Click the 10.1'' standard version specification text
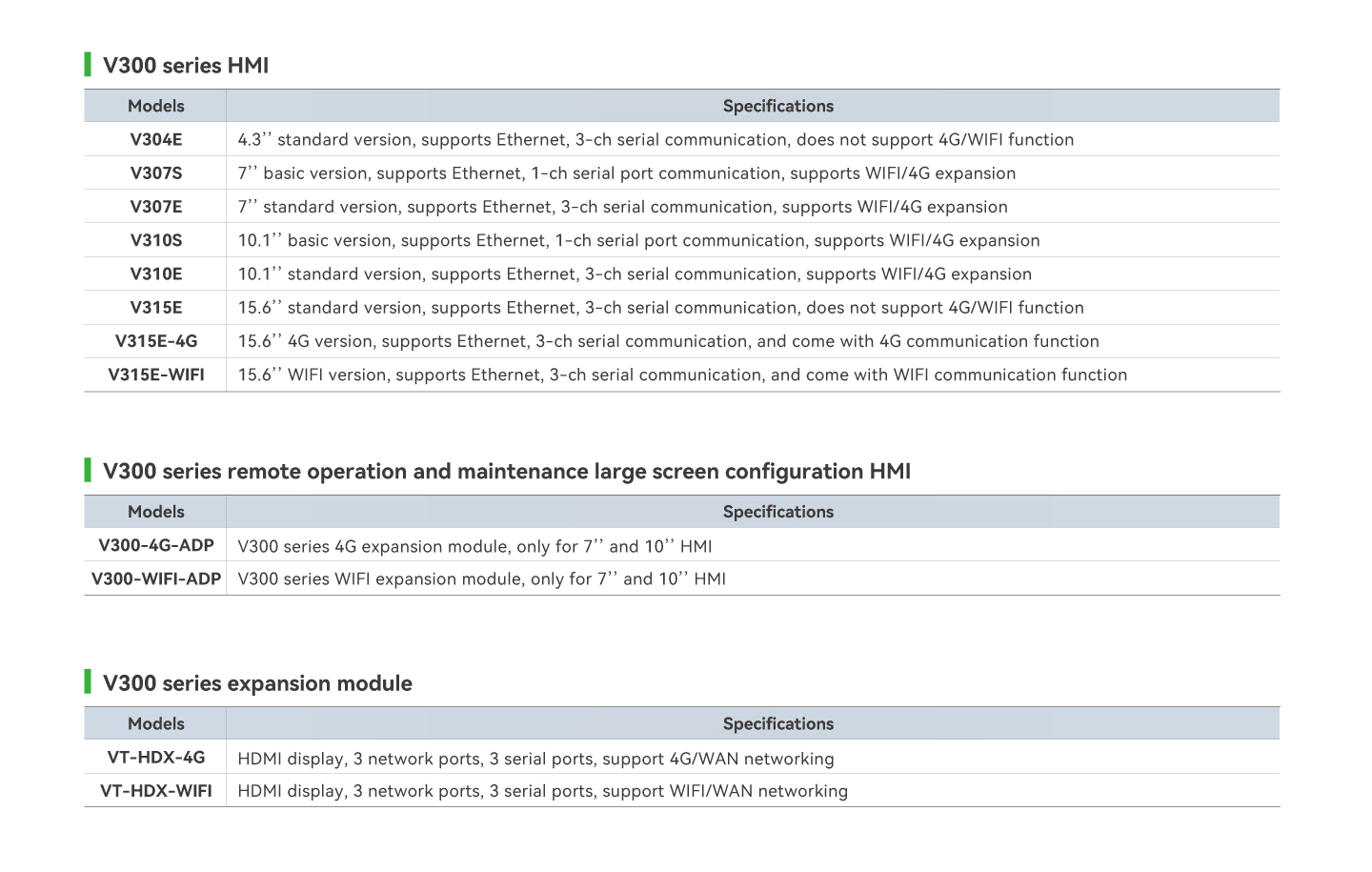Screen dimensions: 1372x872 point(635,274)
